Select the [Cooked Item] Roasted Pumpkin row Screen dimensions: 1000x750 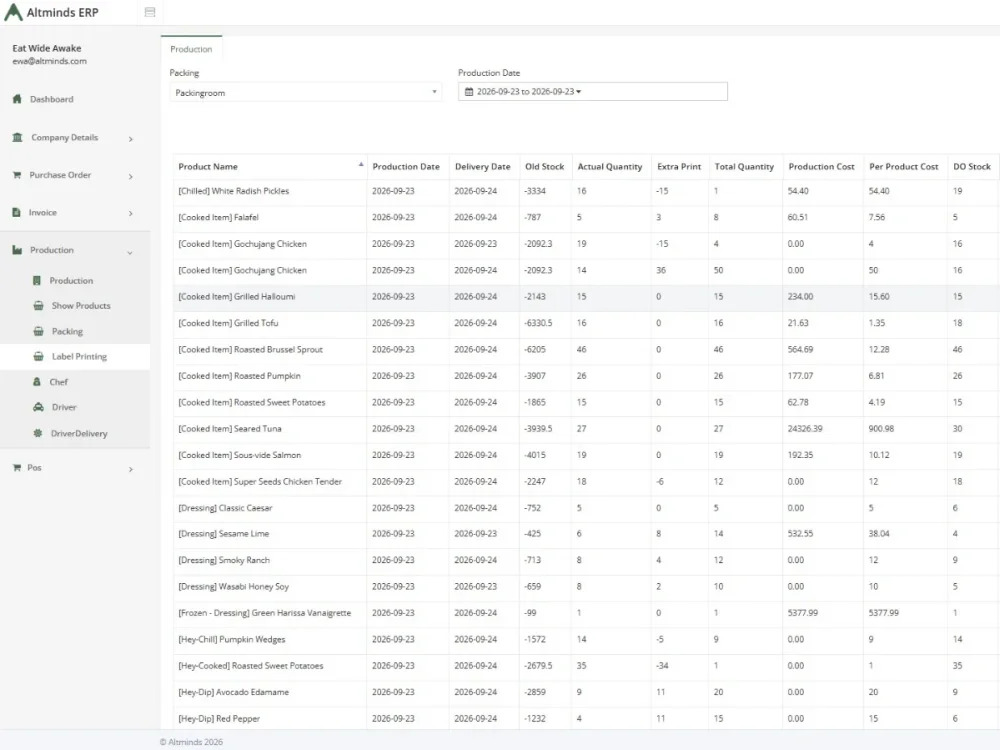pos(585,376)
